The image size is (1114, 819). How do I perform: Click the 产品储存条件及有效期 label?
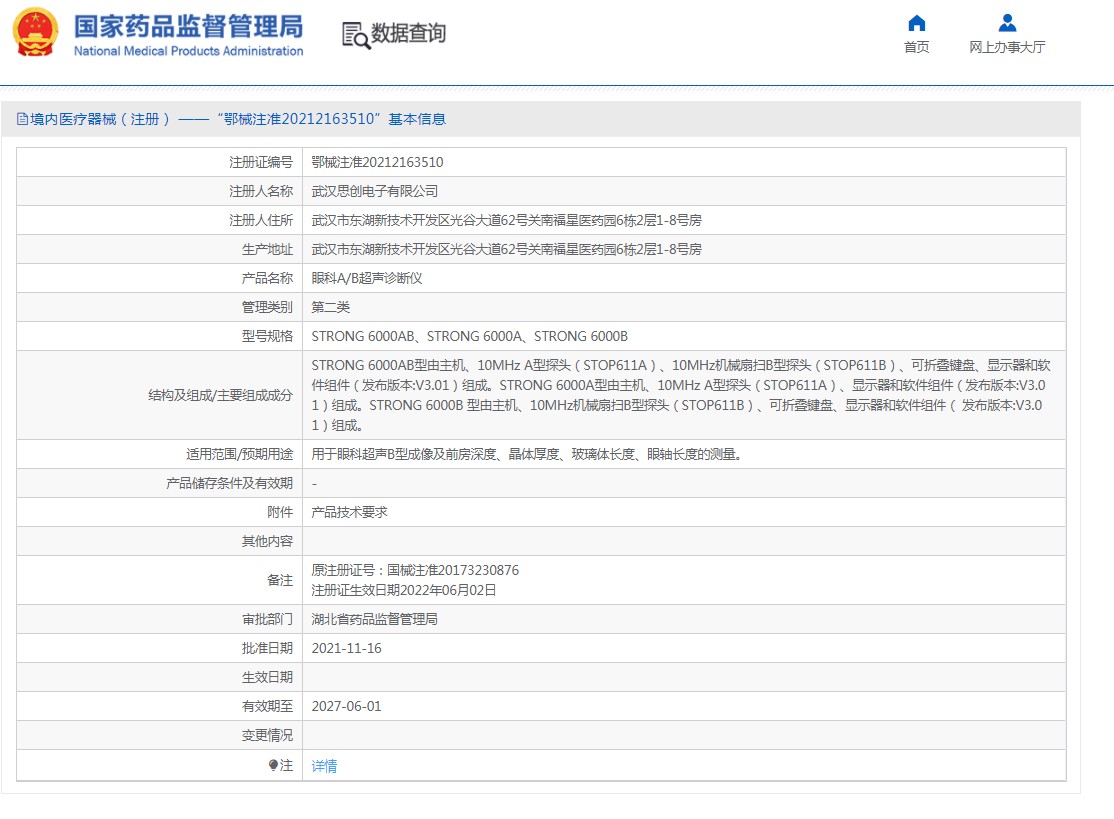(x=229, y=483)
